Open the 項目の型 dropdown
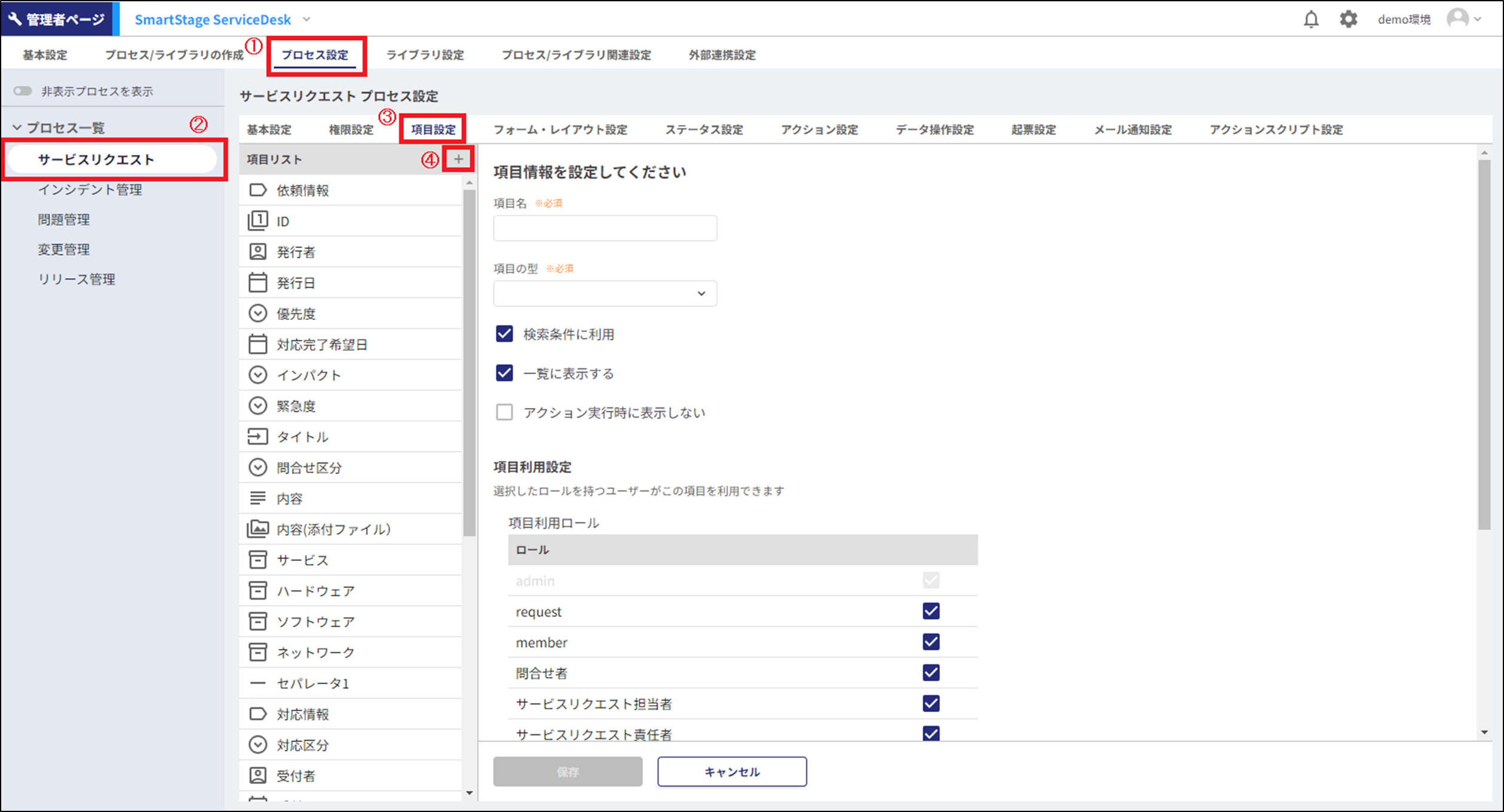Screen dimensions: 1504x812 pyautogui.click(x=605, y=293)
